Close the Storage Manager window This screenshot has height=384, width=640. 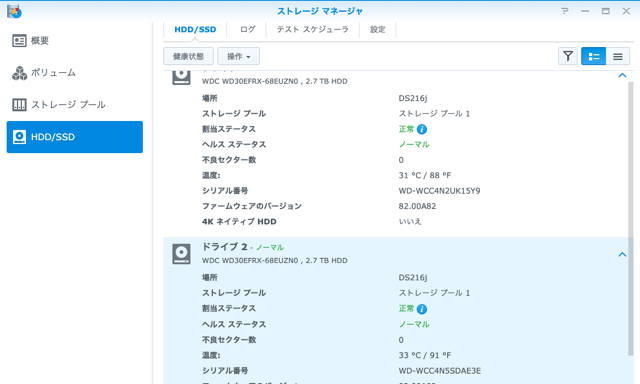click(626, 11)
